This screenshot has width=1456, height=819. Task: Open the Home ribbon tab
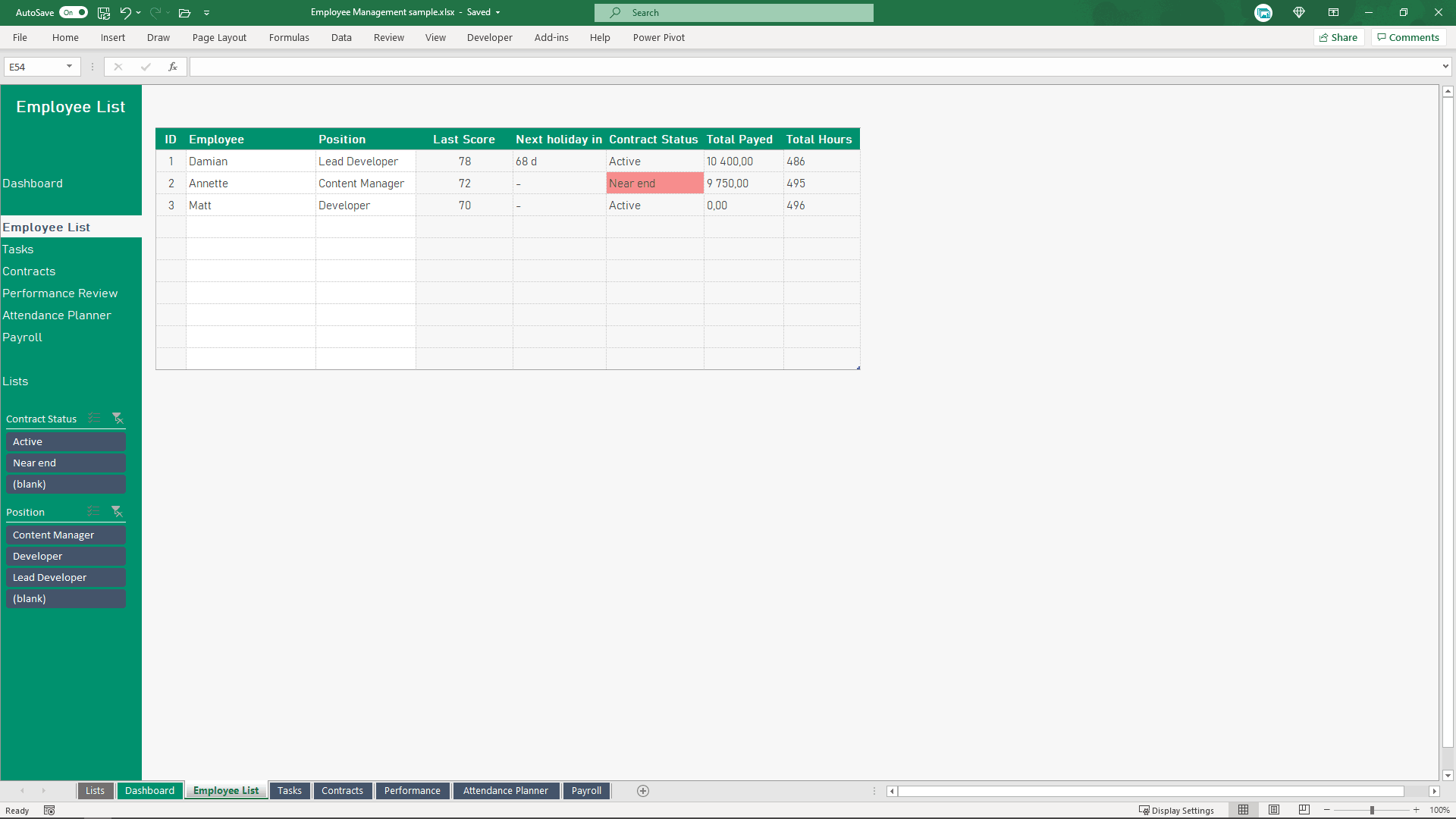[65, 37]
